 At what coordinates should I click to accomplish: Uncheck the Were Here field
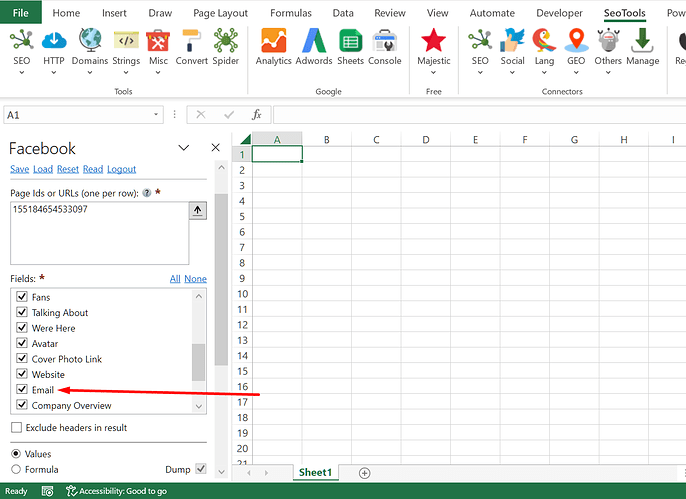(22, 327)
